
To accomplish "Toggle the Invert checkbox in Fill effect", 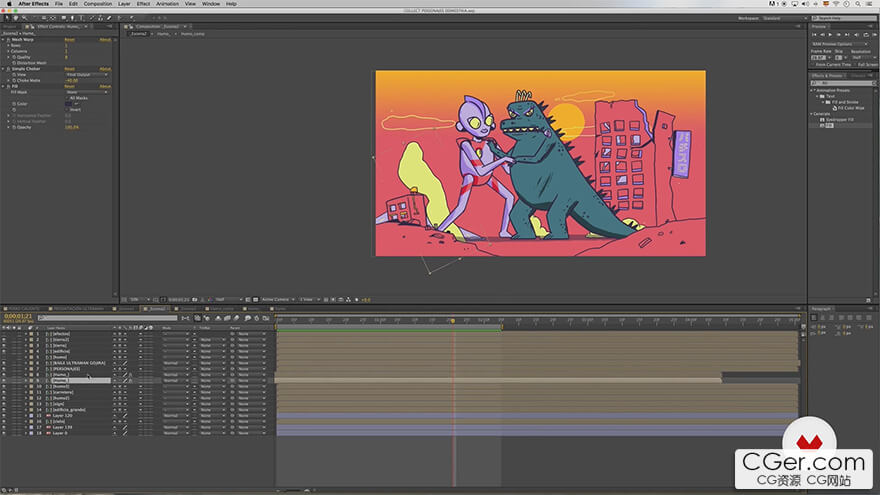I will click(68, 109).
